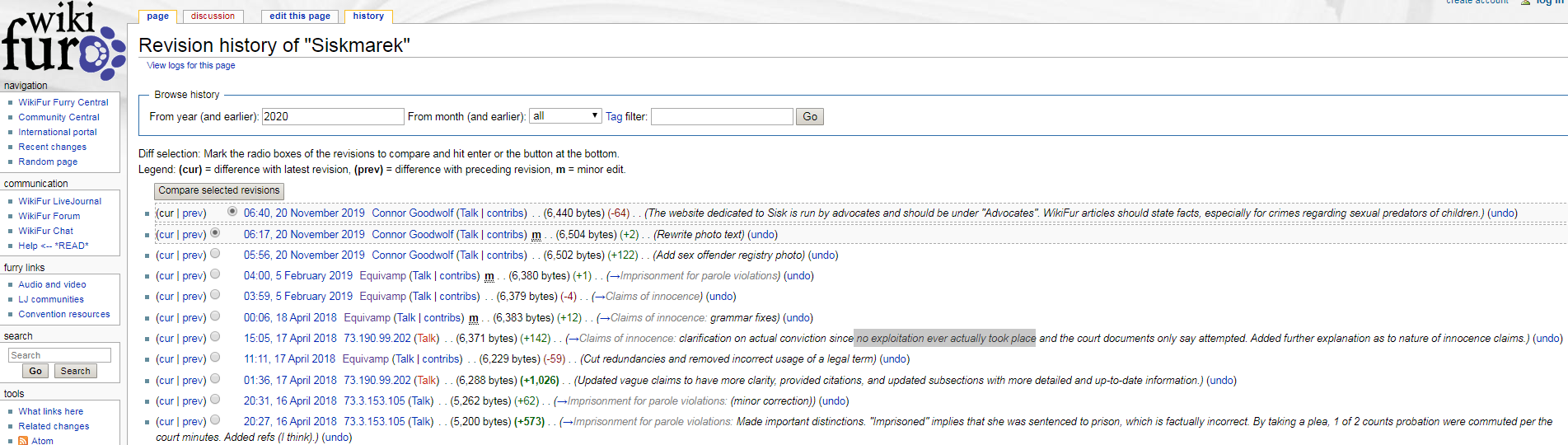Select radio button for 04:00, 5 February 2019 revision
1568x445 pixels.
215,274
